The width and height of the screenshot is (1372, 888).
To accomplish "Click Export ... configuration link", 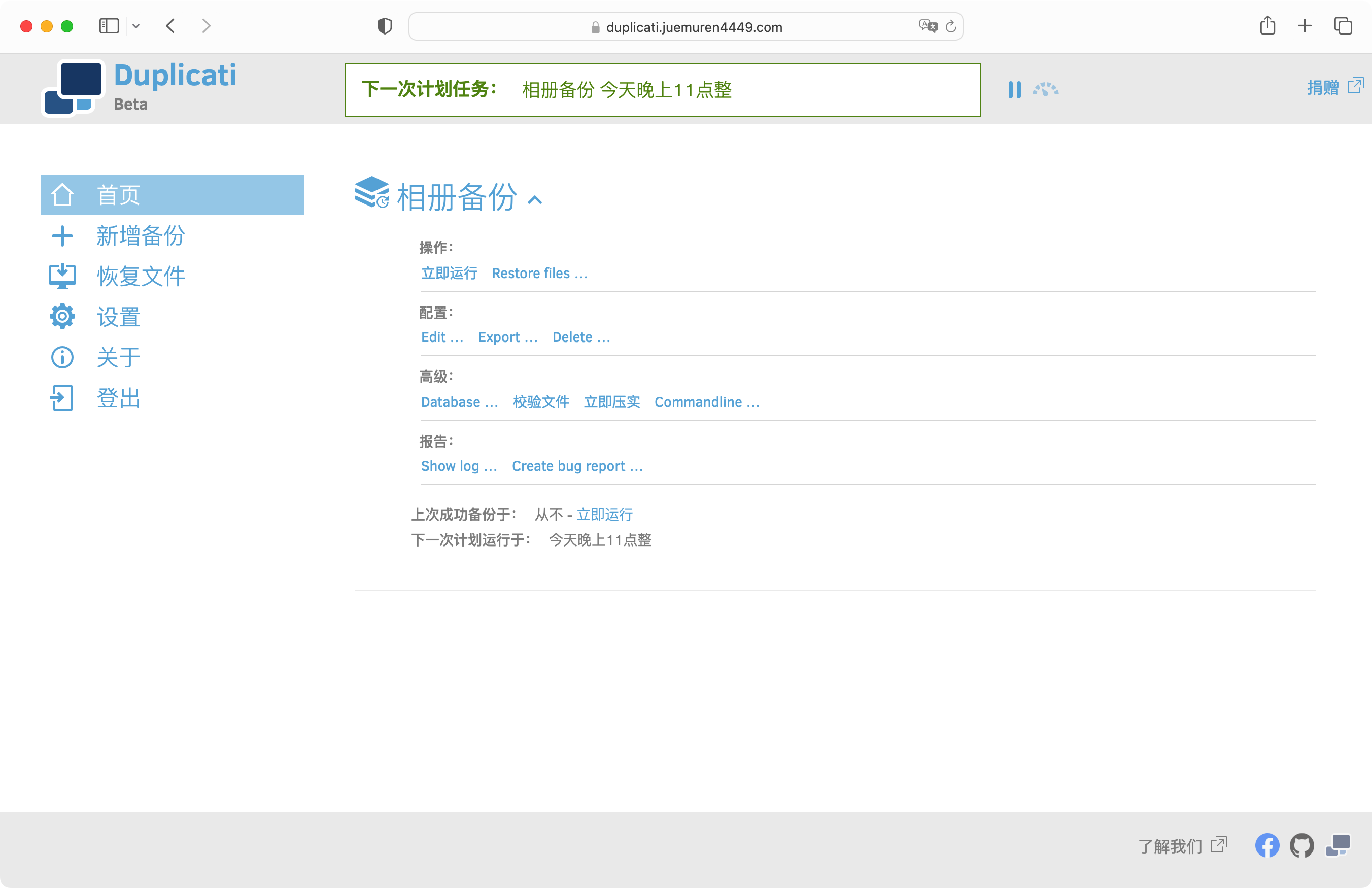I will click(507, 337).
